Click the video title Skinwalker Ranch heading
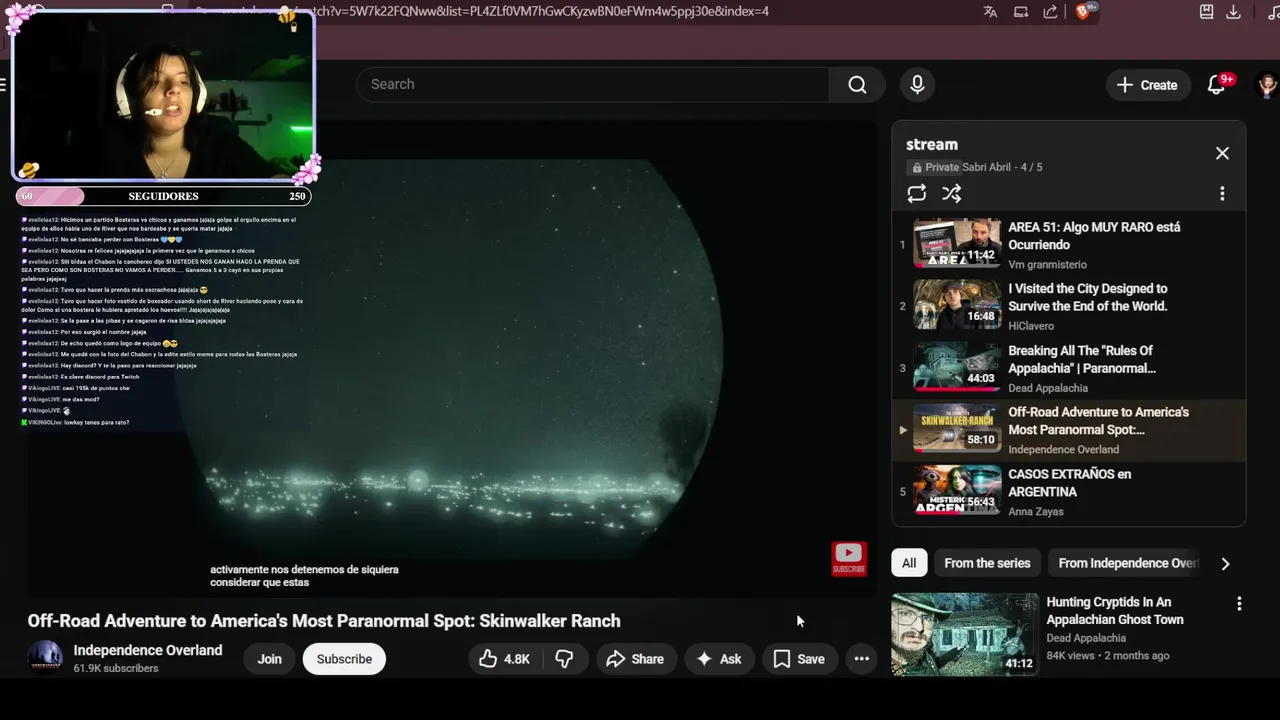This screenshot has height=720, width=1280. (324, 621)
